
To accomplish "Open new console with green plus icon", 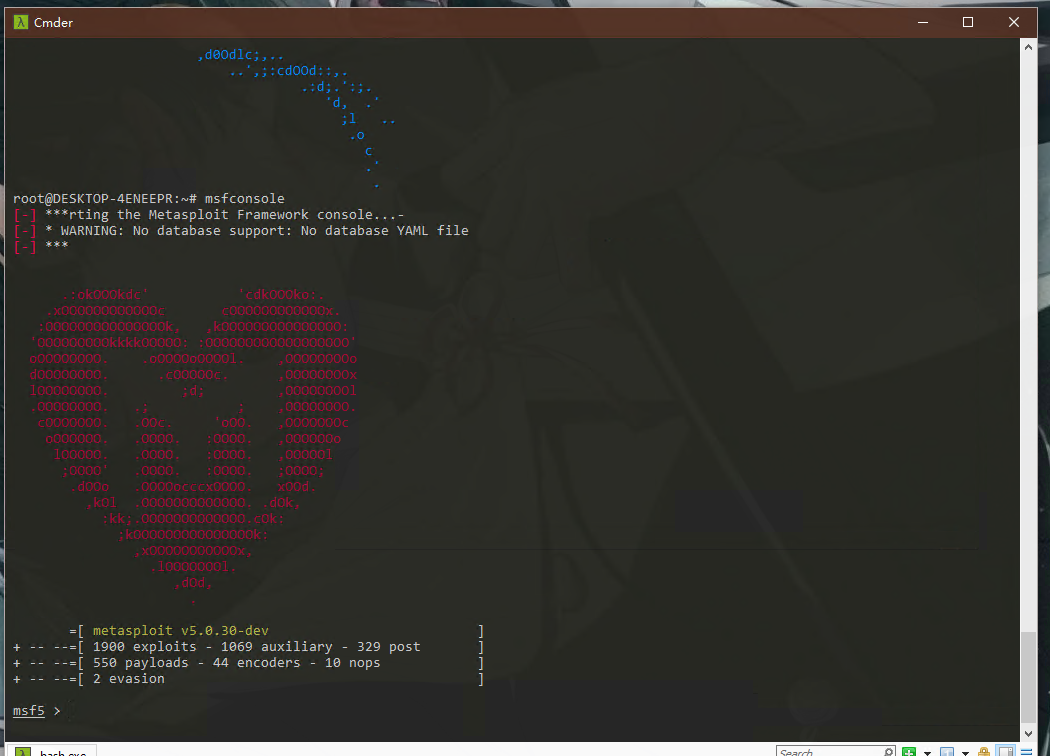I will coord(909,752).
